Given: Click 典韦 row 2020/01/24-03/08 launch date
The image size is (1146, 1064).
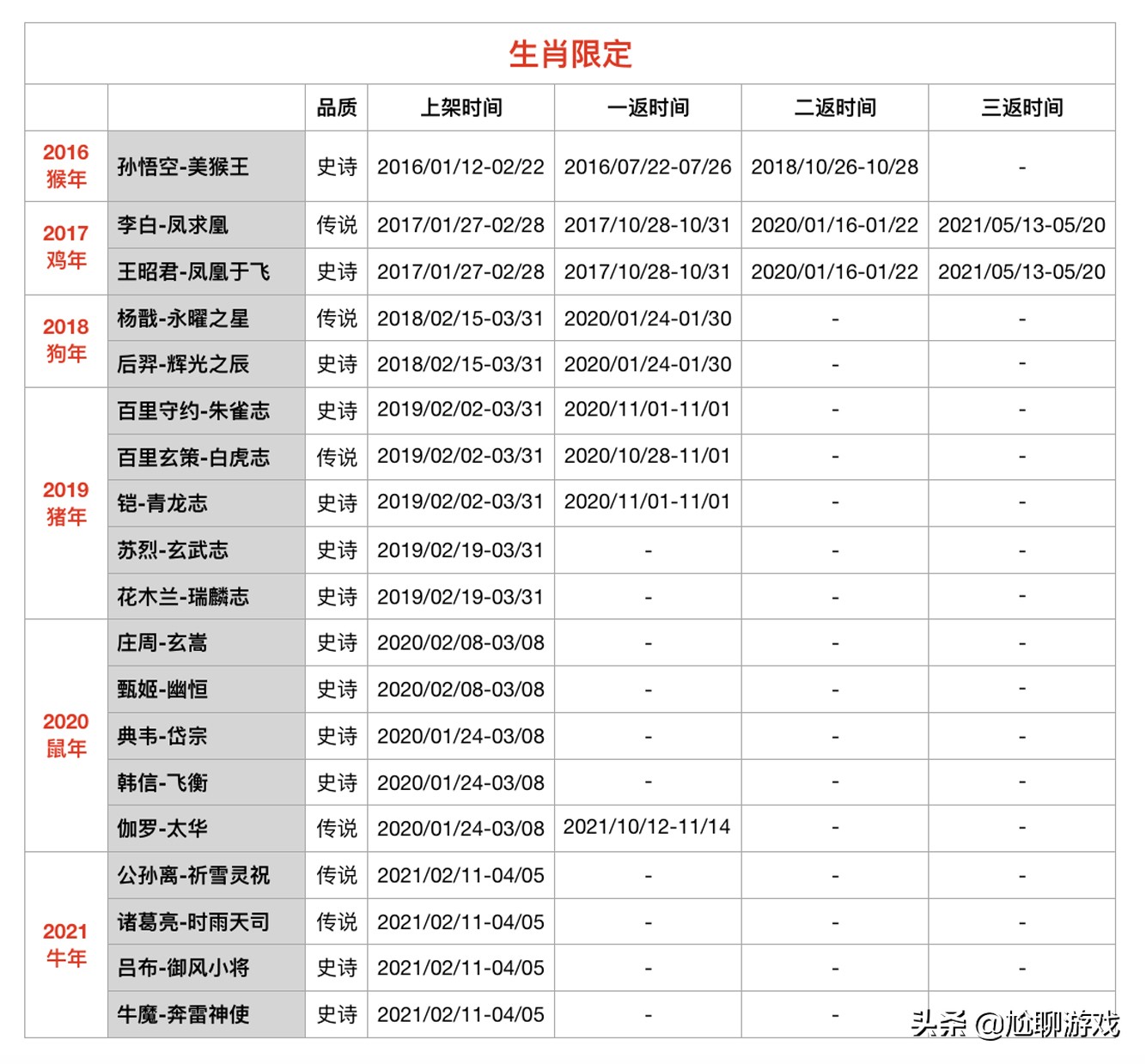Looking at the screenshot, I should (461, 736).
